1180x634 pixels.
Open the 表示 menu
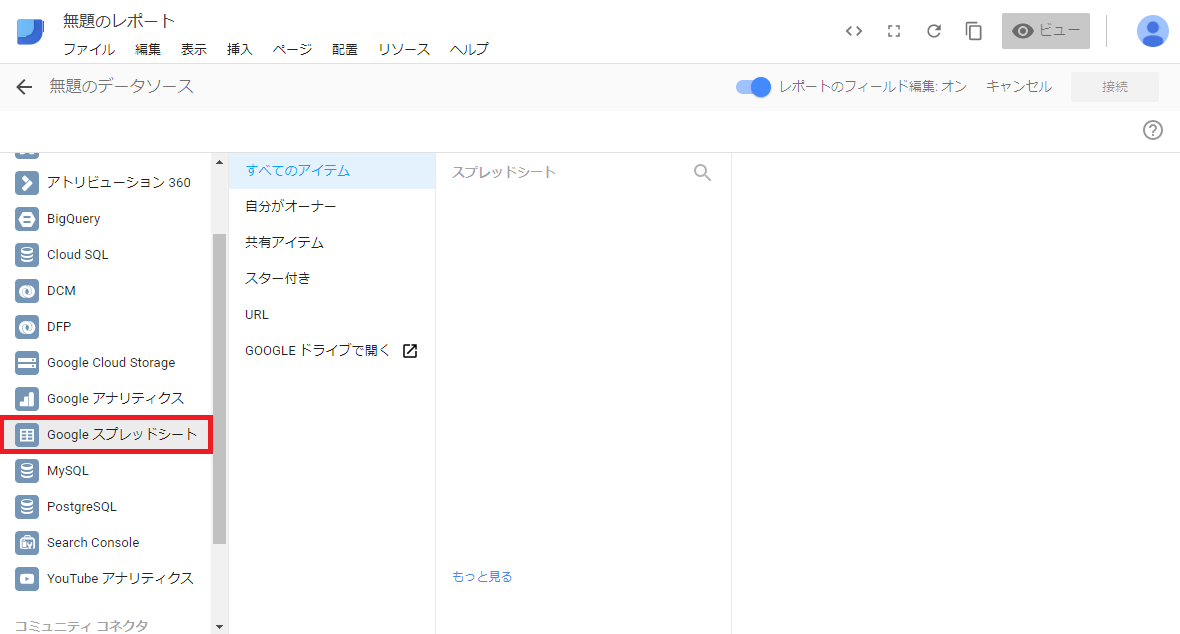(x=193, y=49)
